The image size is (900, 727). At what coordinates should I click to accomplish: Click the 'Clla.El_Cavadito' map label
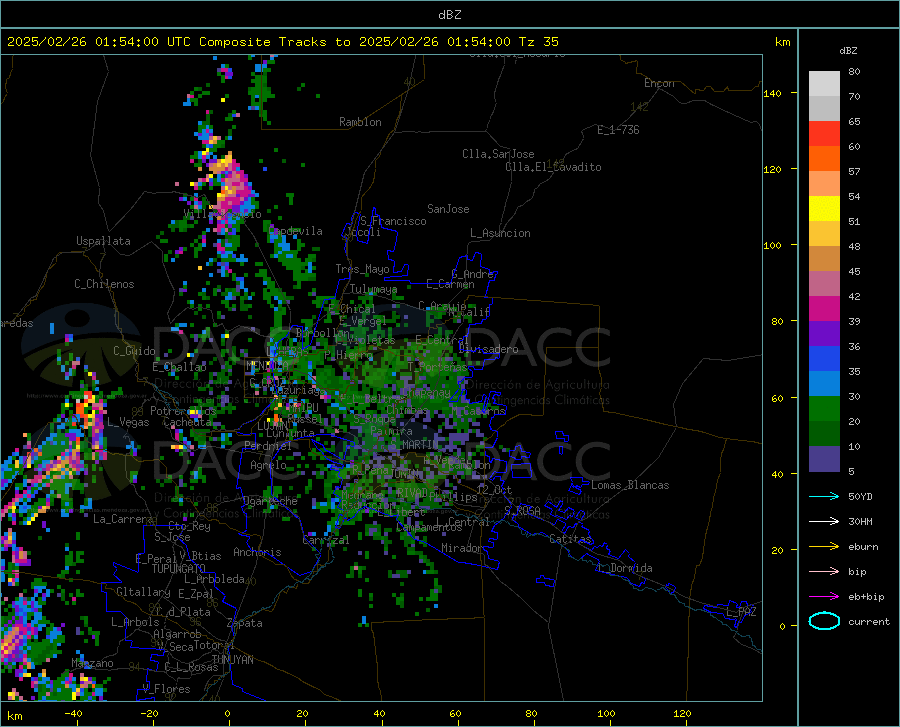[x=553, y=167]
